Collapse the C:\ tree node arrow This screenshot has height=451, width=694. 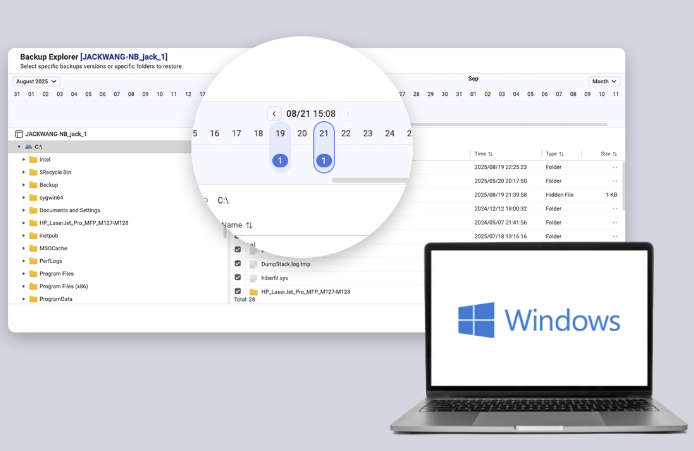[19, 146]
